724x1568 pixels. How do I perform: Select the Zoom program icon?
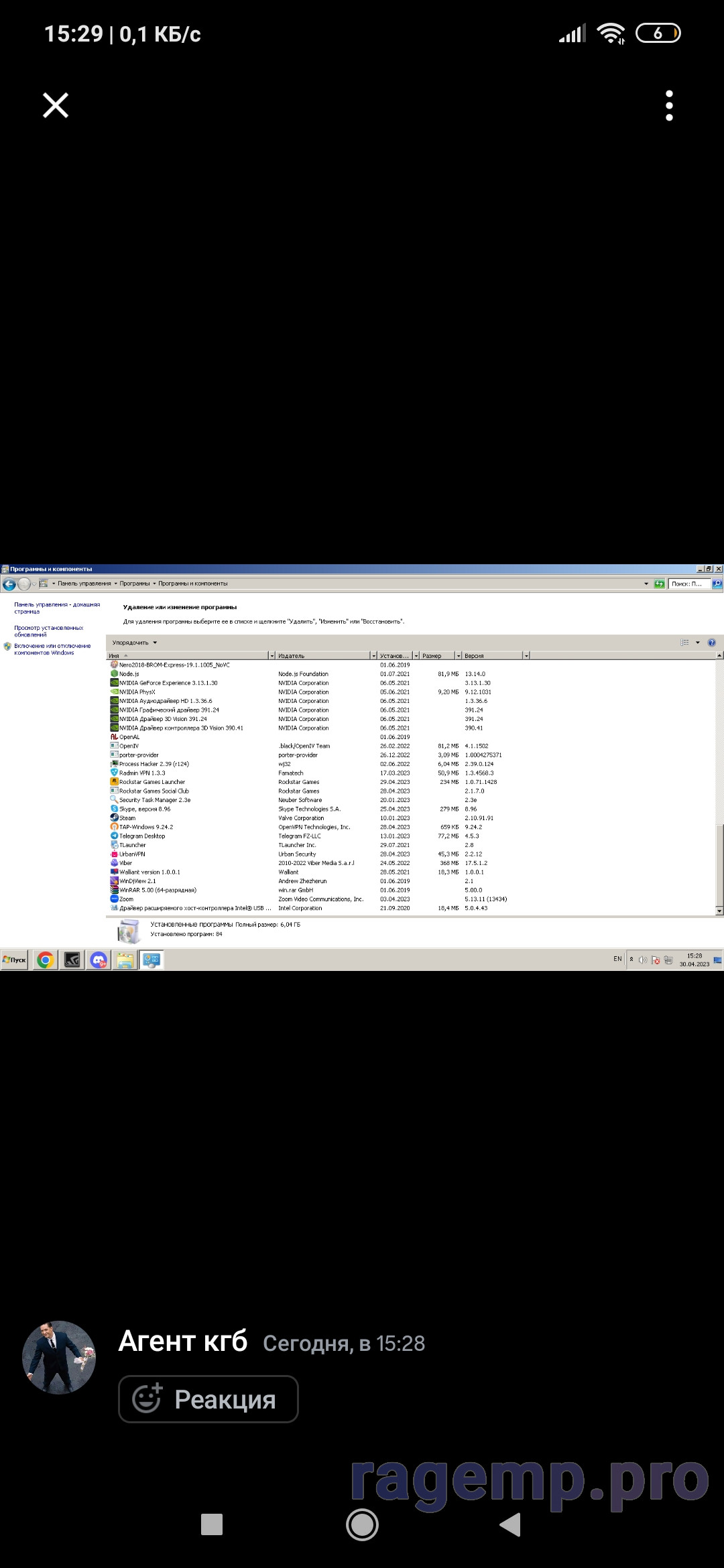click(x=114, y=899)
